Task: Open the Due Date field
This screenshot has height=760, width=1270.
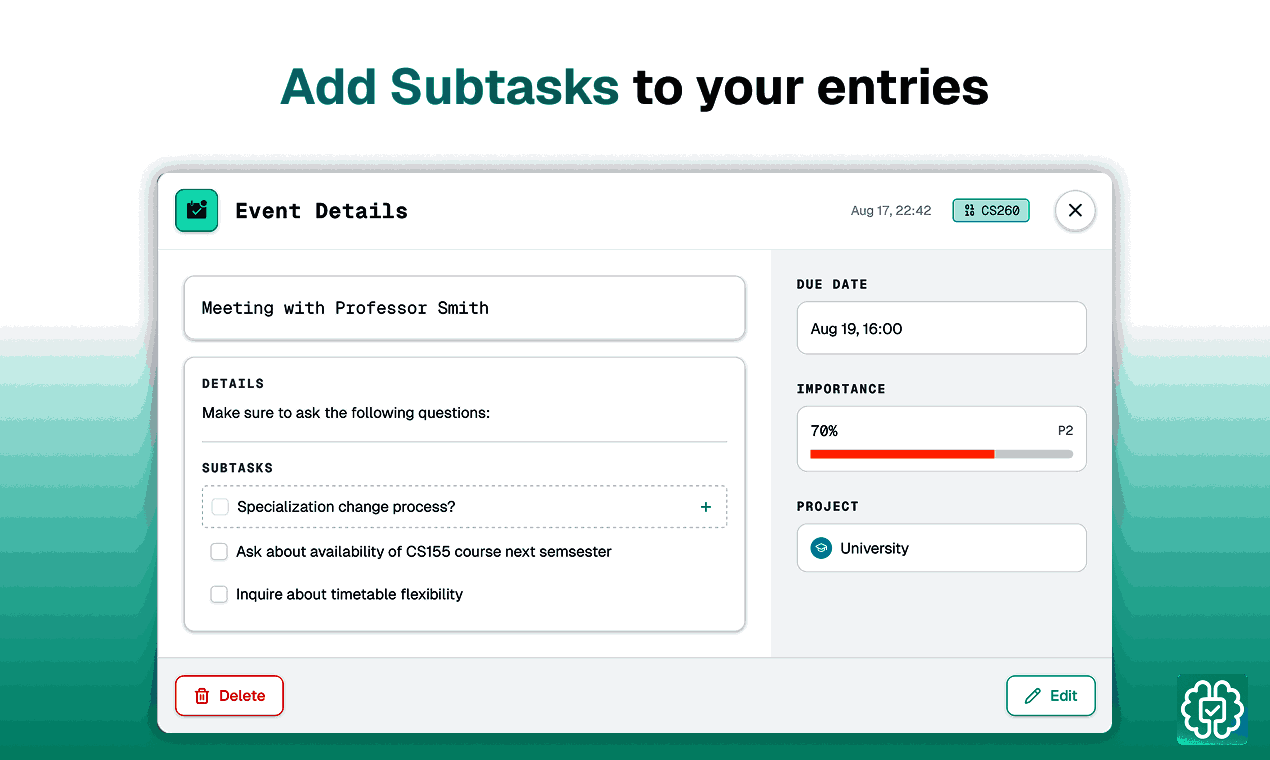Action: click(941, 328)
